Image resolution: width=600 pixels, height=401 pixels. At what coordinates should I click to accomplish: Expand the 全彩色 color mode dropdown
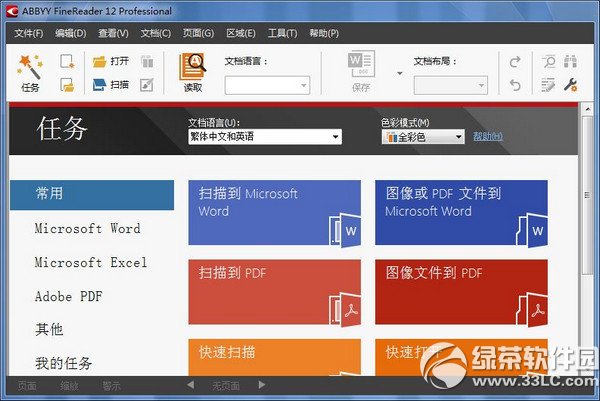point(423,137)
